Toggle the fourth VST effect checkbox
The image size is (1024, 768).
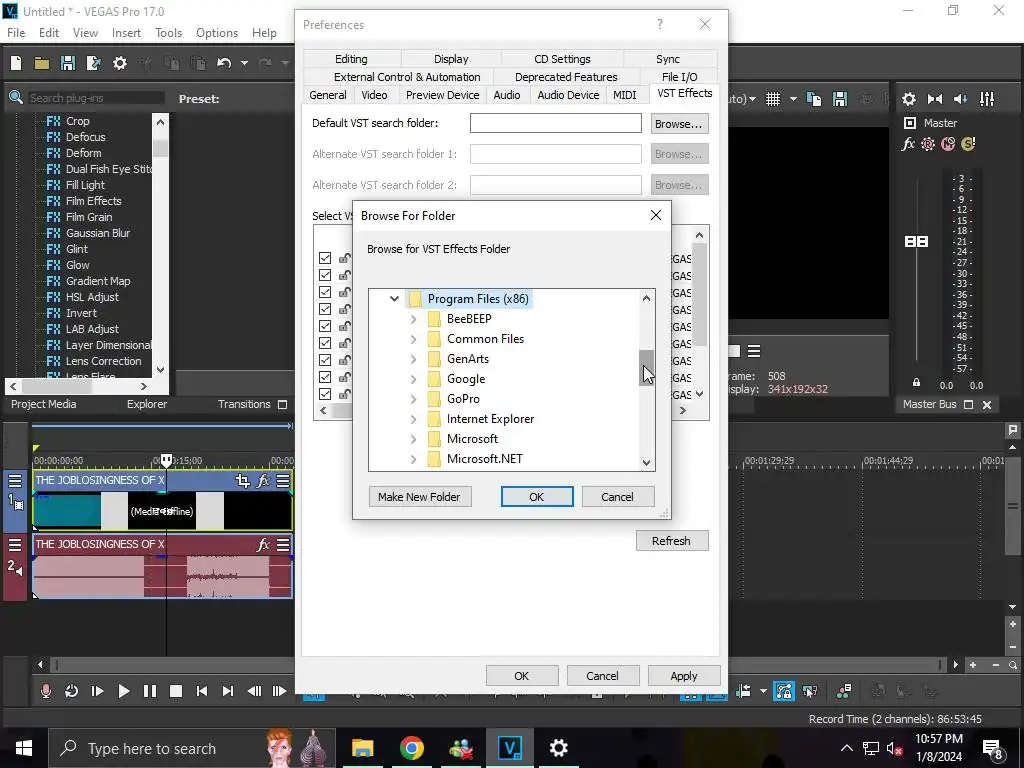click(325, 309)
